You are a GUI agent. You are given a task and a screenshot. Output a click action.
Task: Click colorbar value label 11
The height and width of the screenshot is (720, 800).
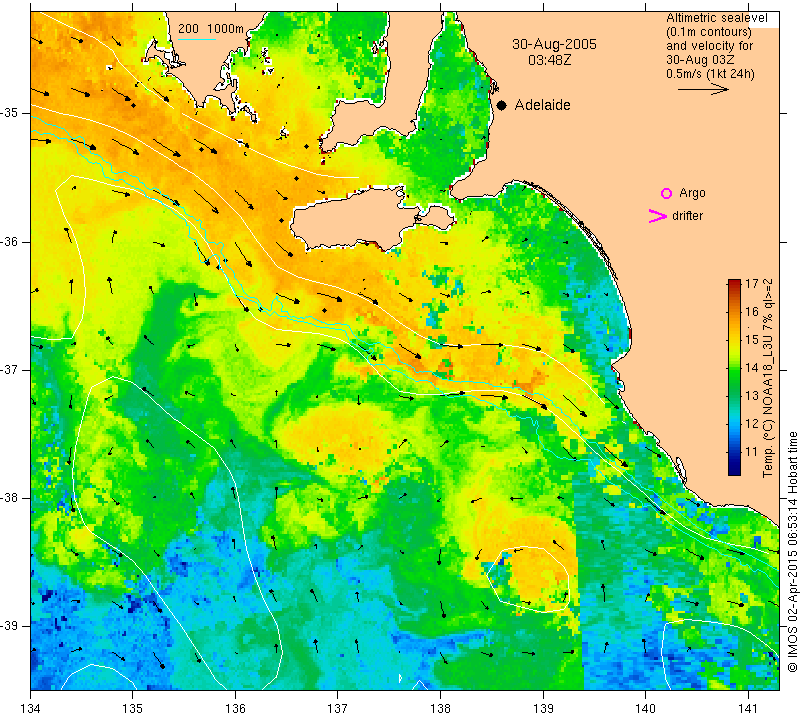(x=752, y=452)
